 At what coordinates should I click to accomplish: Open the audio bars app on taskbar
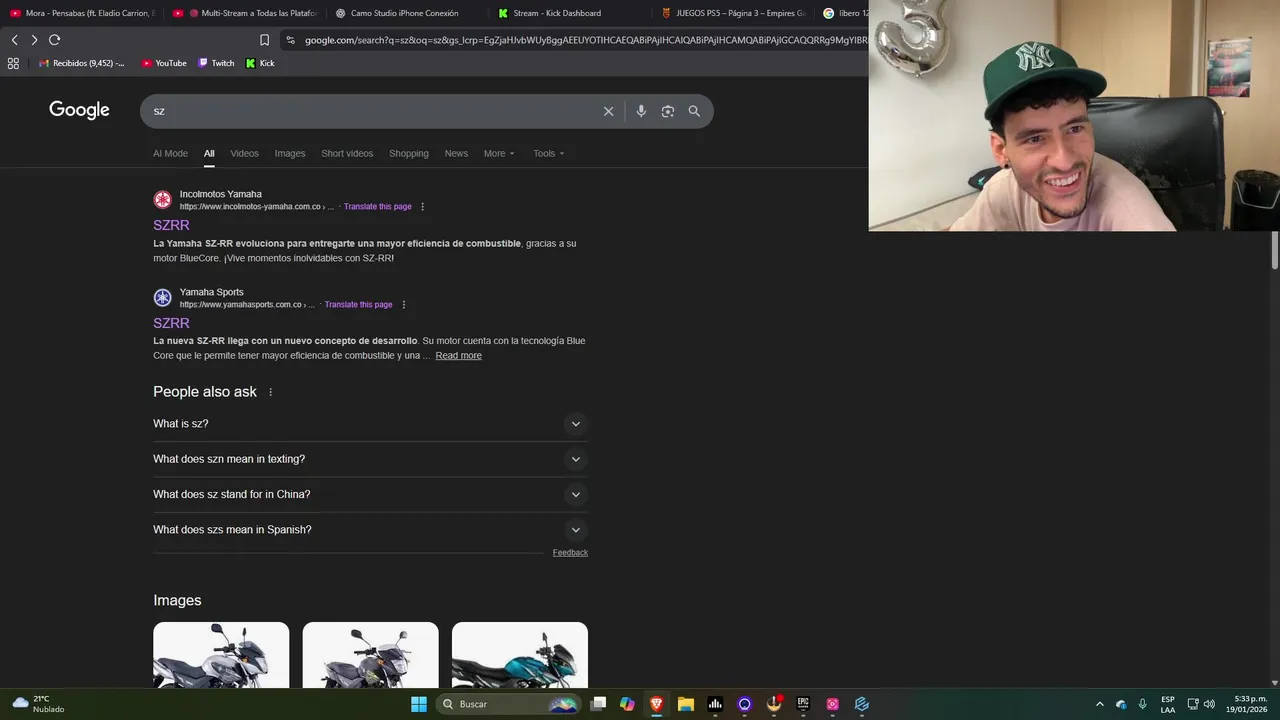(x=715, y=704)
